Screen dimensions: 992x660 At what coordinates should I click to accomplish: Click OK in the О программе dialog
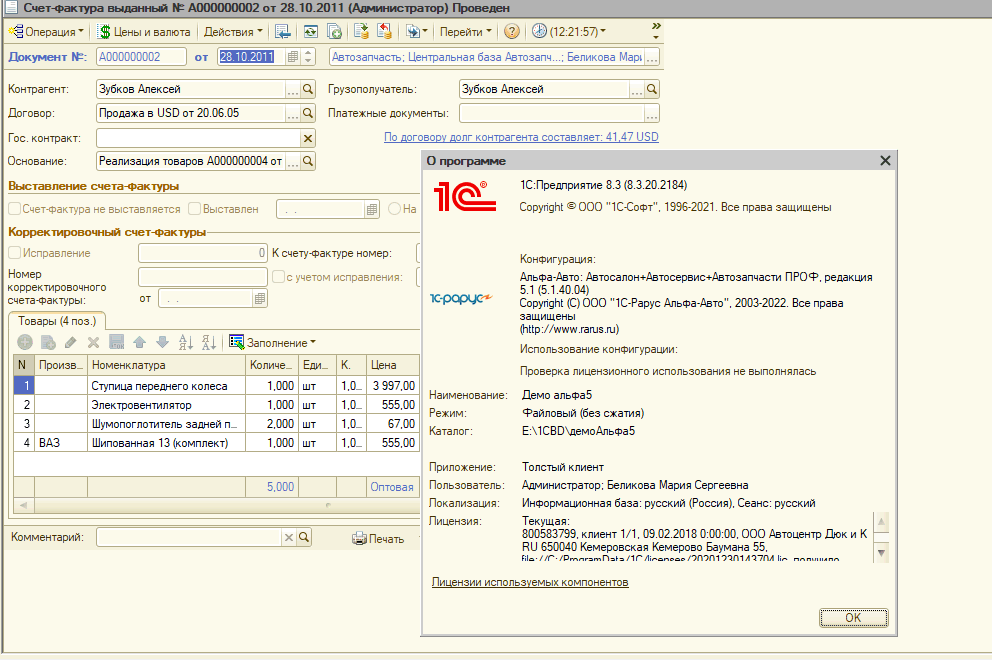point(853,618)
